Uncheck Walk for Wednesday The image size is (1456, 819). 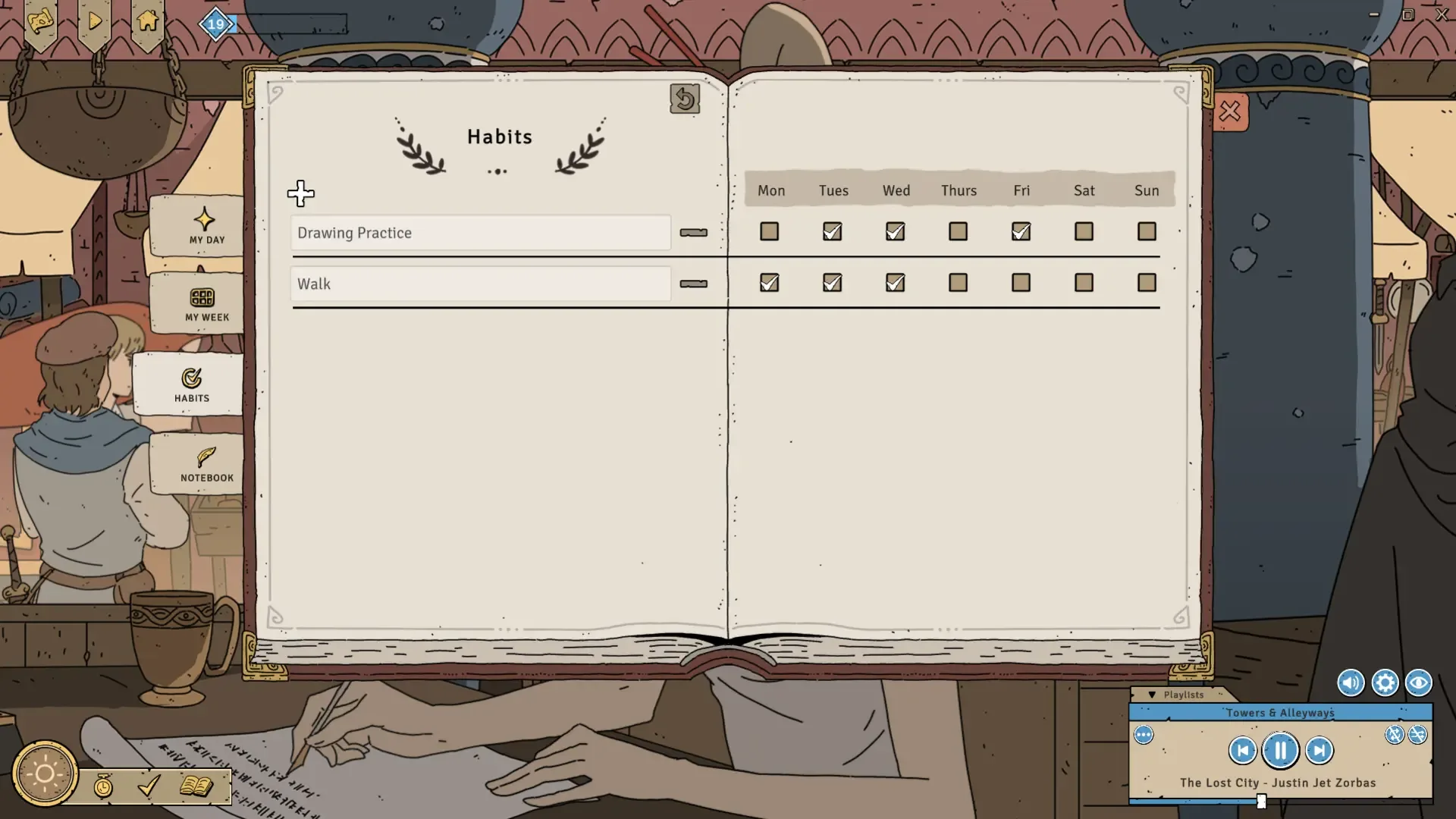tap(895, 283)
